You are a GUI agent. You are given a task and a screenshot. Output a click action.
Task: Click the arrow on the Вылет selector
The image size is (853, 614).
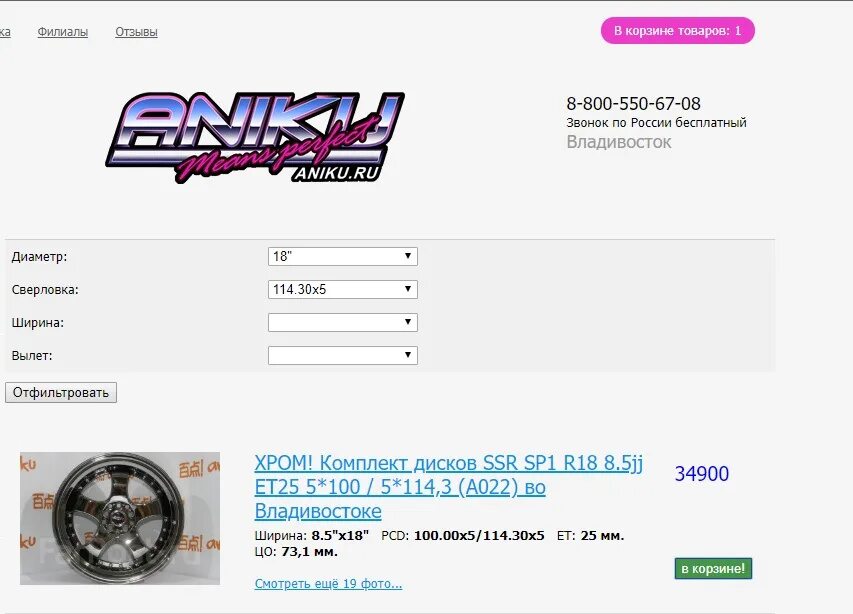point(407,355)
